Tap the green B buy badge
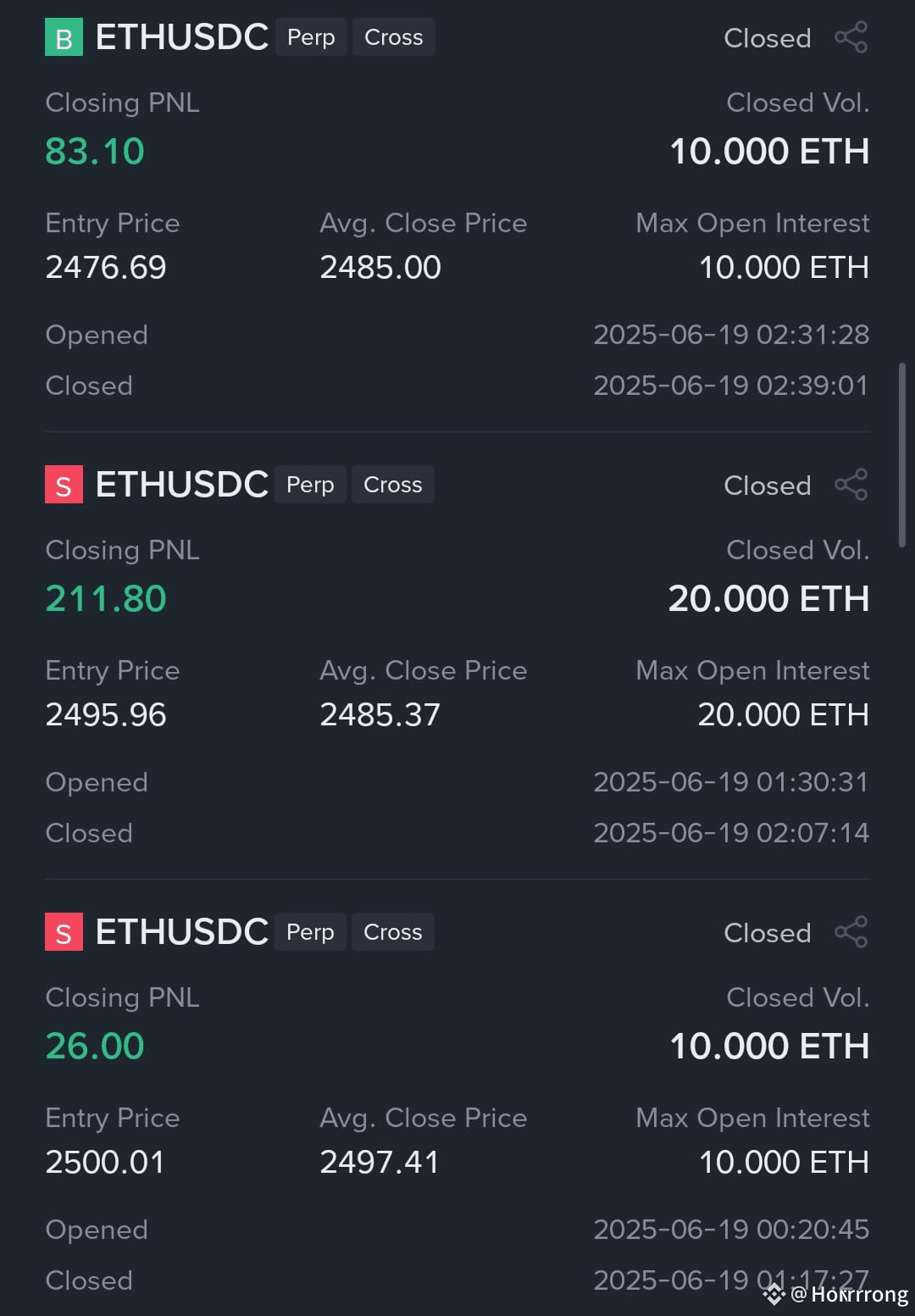915x1316 pixels. (64, 37)
